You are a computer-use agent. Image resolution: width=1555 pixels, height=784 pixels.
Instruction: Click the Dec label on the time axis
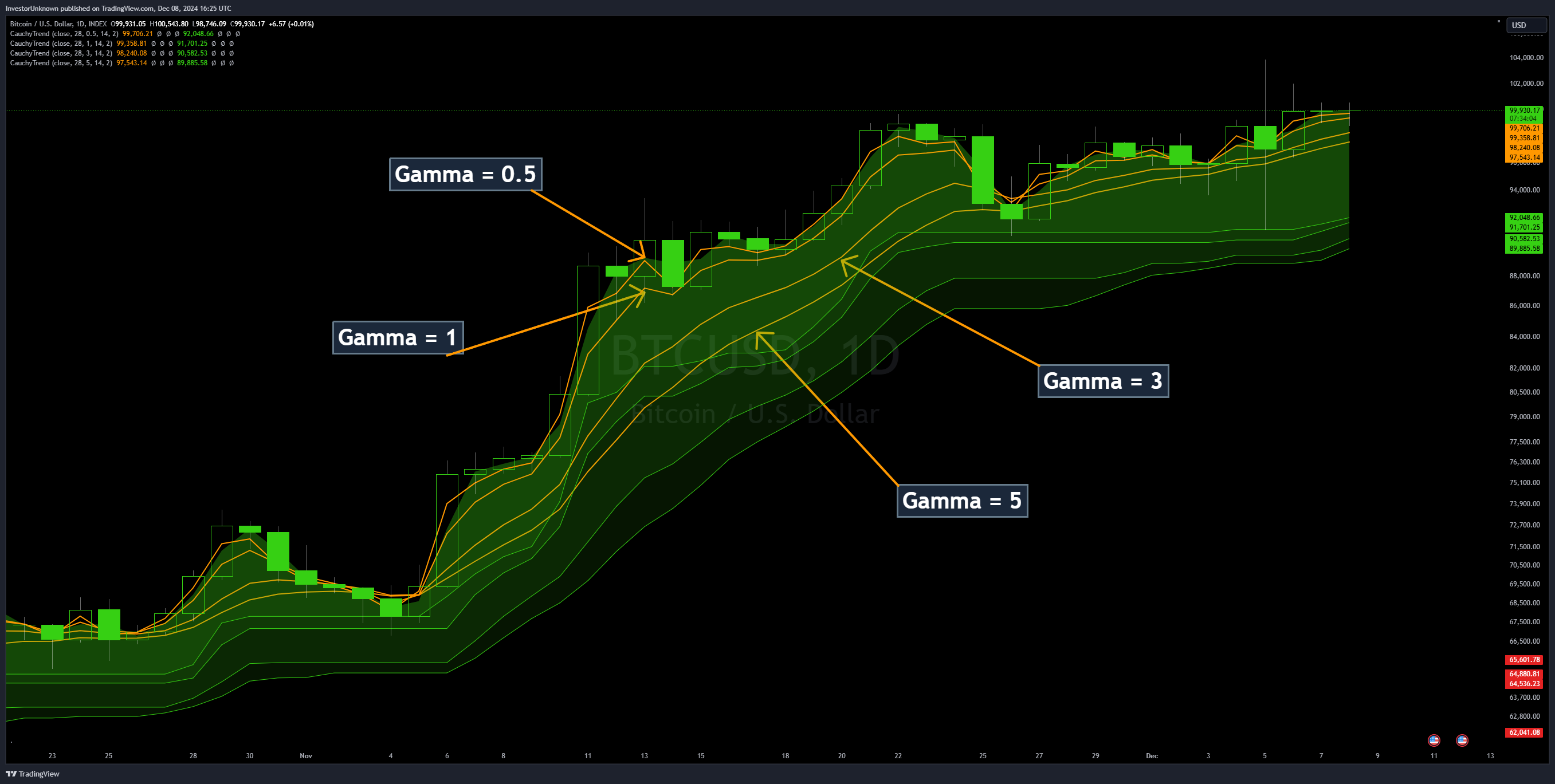pyautogui.click(x=1152, y=755)
